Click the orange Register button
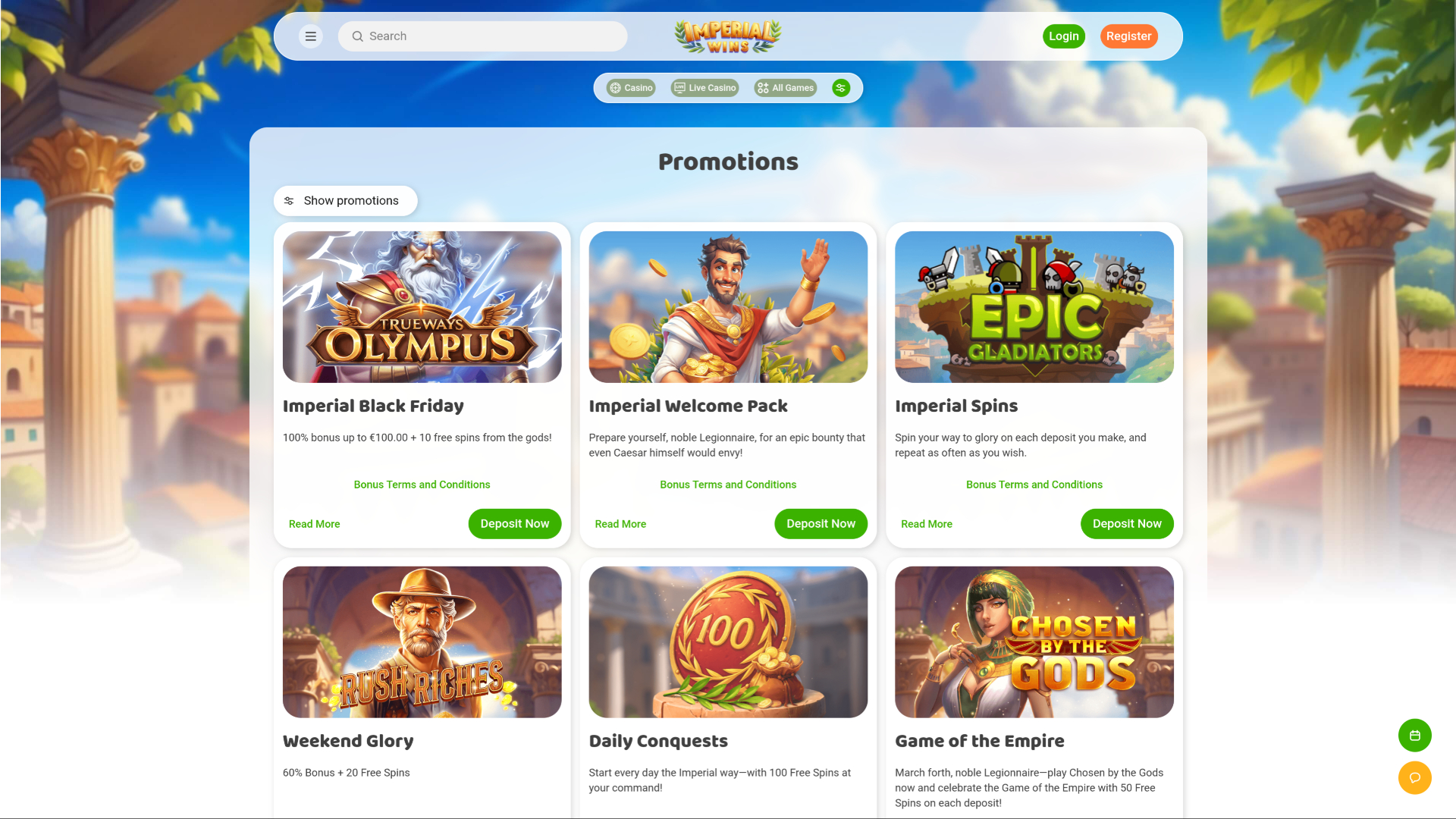Screen dimensions: 1456x819 coord(1128,36)
